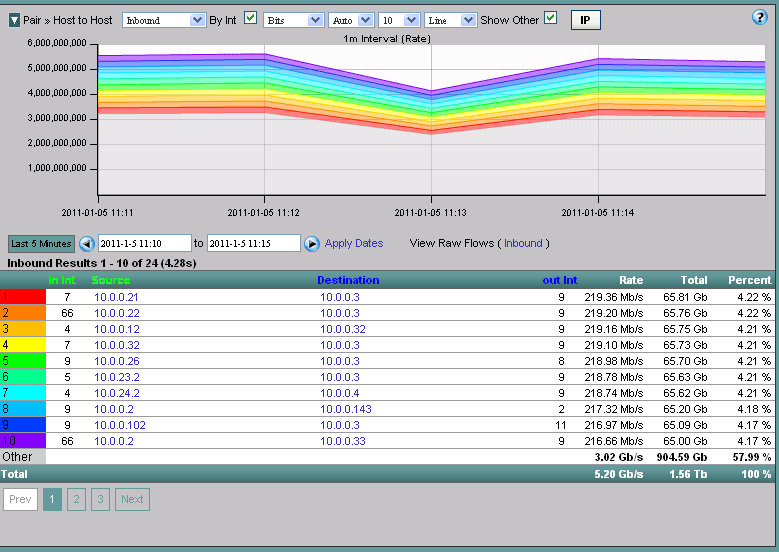779x552 pixels.
Task: Open source host 10.0.0.102
Action: point(120,425)
